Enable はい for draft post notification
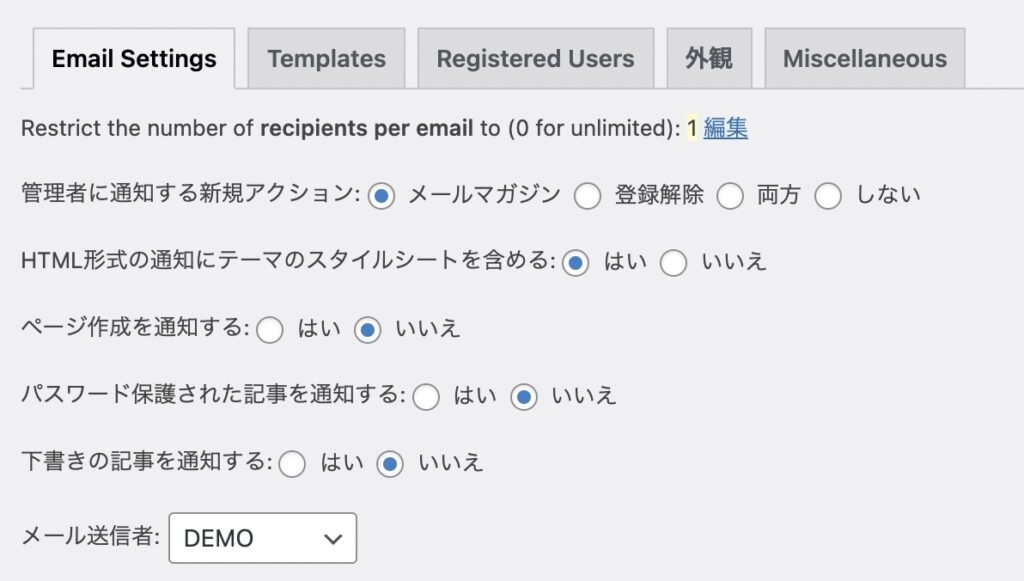This screenshot has width=1024, height=581. (x=292, y=464)
